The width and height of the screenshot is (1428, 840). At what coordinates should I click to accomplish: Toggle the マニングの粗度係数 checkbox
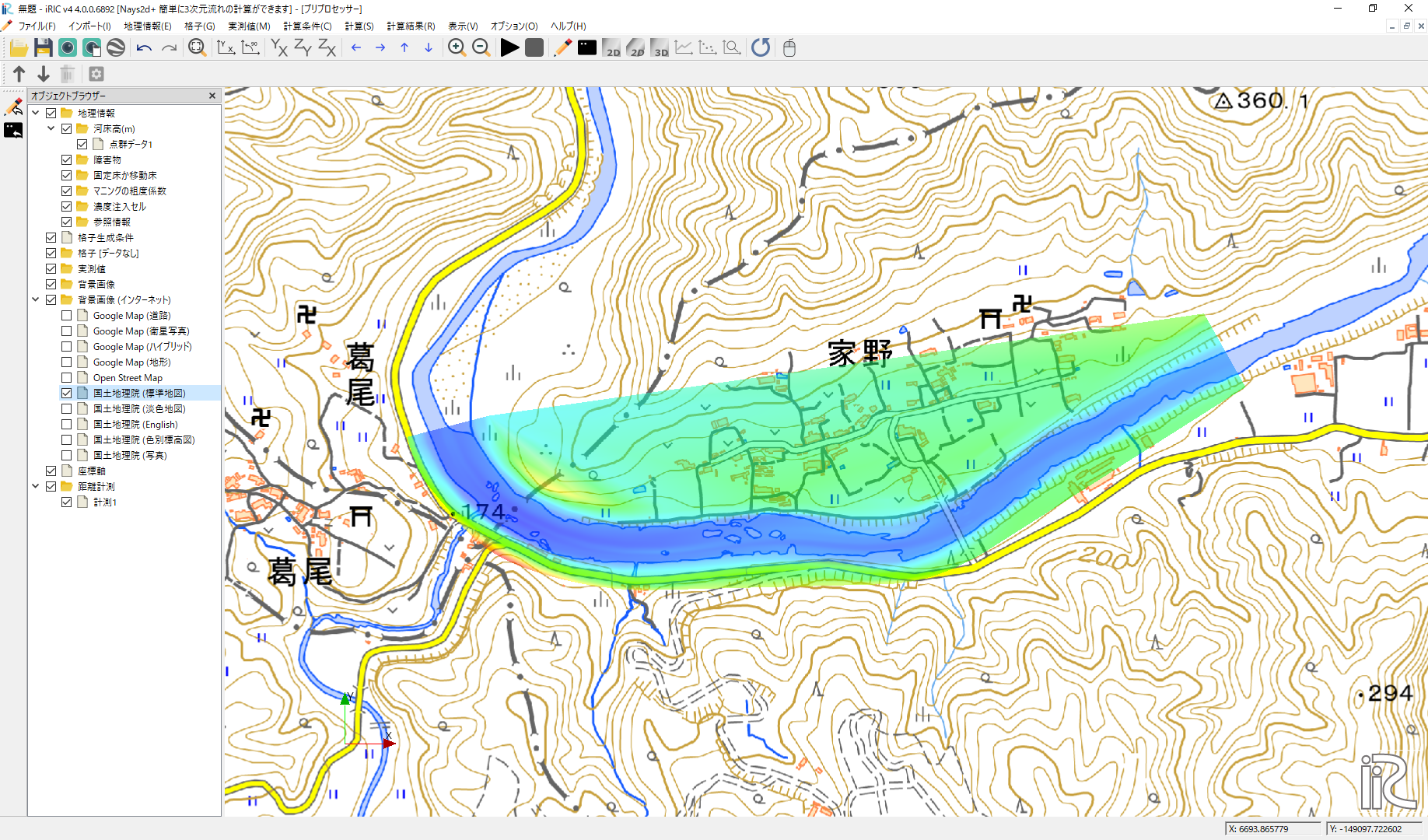coord(67,191)
